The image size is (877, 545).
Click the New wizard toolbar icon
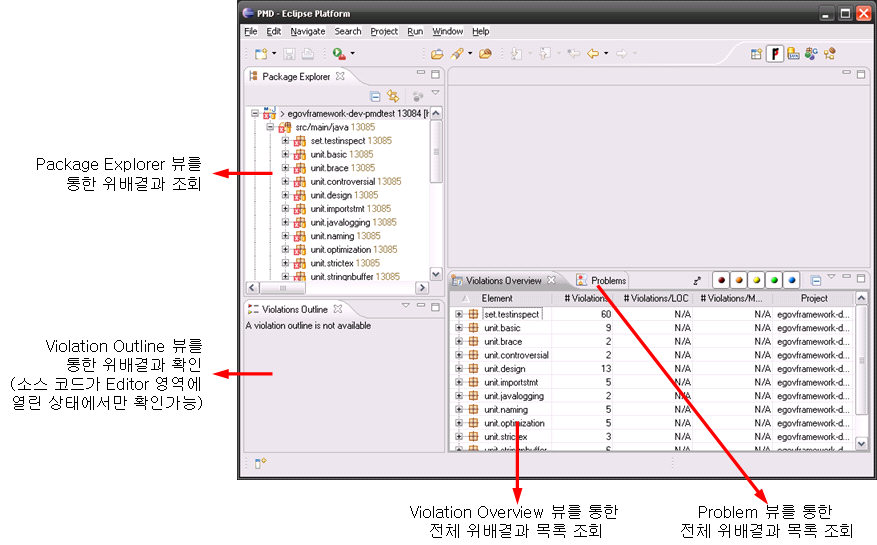(x=260, y=54)
